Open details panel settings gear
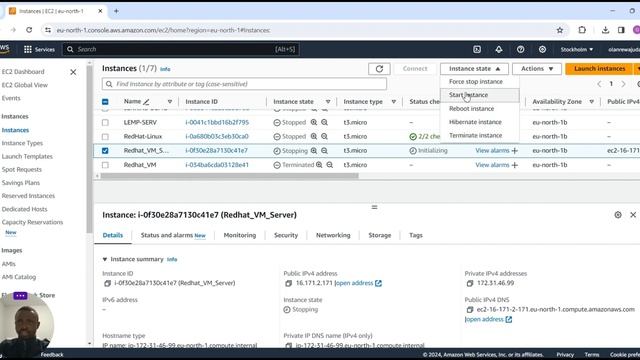The image size is (640, 360). (x=618, y=215)
